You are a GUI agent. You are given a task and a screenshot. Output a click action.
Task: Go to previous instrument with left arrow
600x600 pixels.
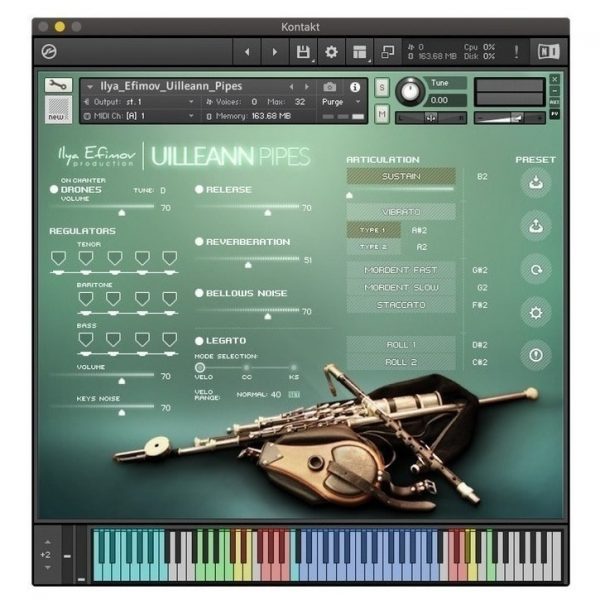tap(247, 52)
